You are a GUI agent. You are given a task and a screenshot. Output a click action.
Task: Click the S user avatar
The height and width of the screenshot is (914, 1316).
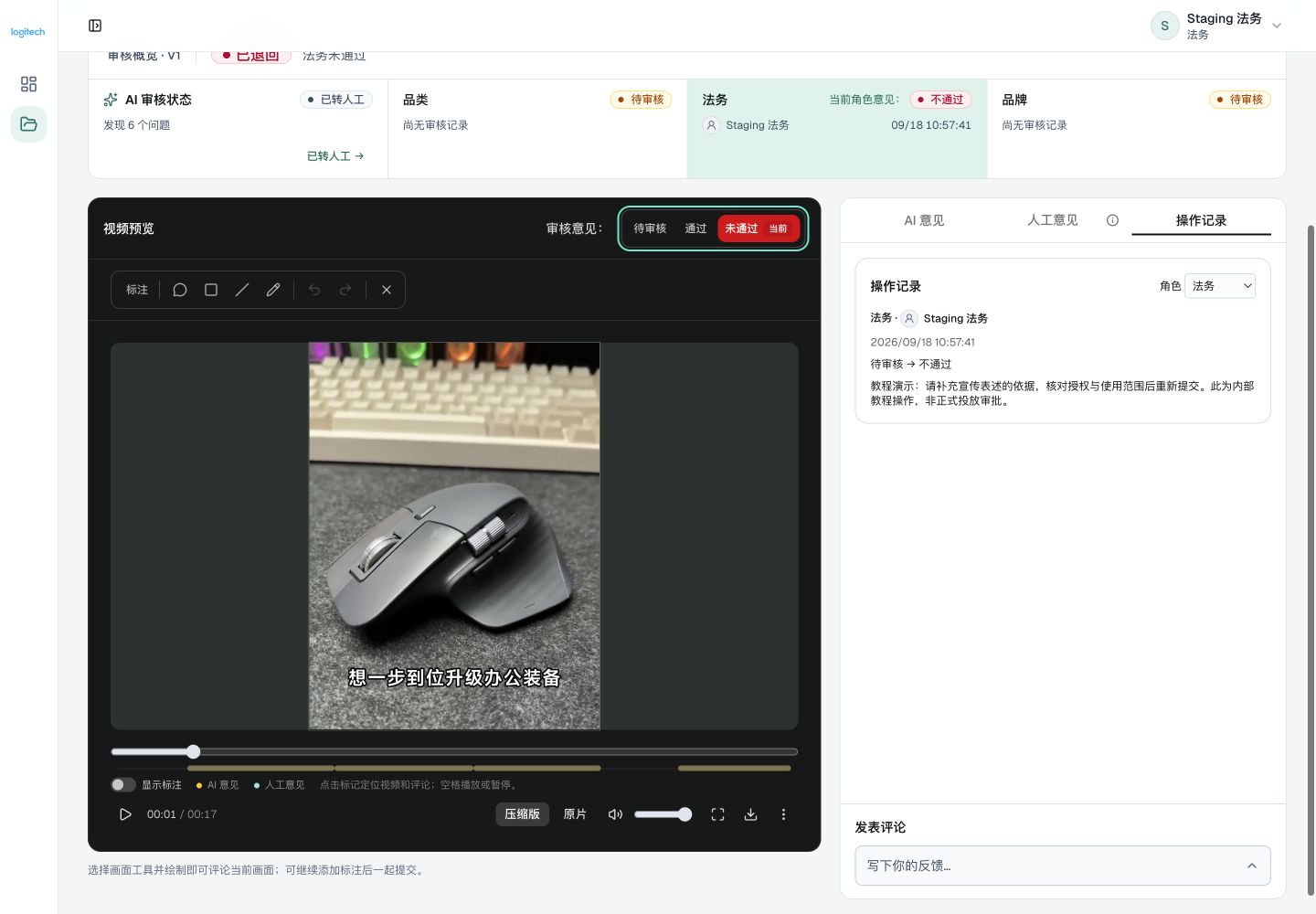point(1164,26)
